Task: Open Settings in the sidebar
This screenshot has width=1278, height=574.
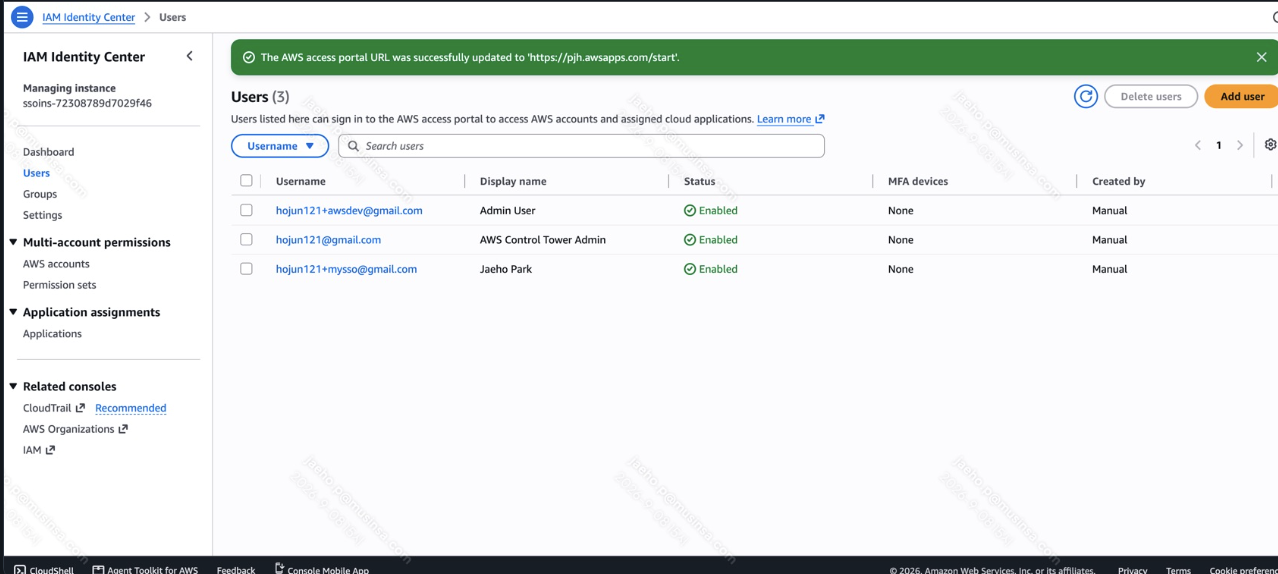Action: pyautogui.click(x=42, y=215)
